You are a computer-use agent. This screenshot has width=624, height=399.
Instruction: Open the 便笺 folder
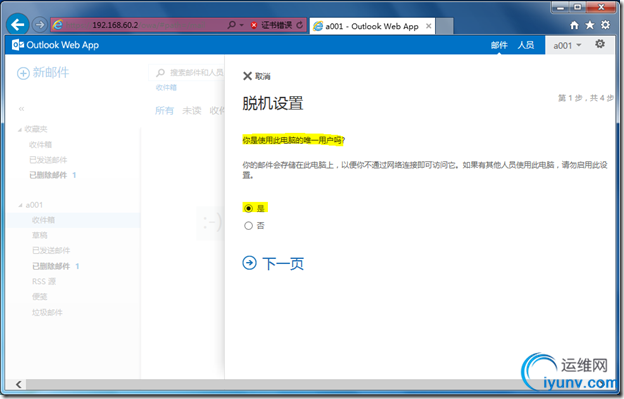(39, 297)
